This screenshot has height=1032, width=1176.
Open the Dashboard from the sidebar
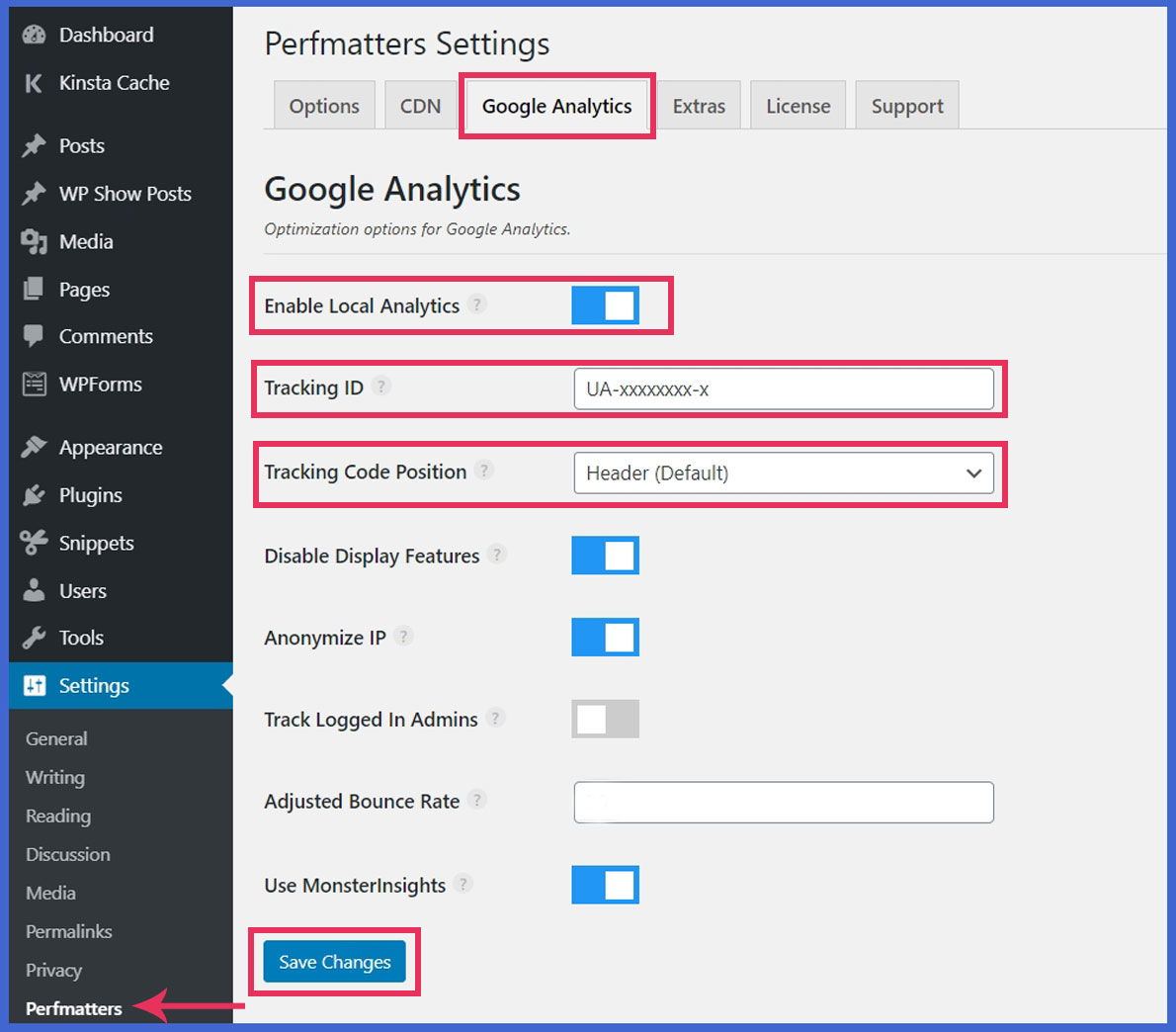(x=34, y=35)
